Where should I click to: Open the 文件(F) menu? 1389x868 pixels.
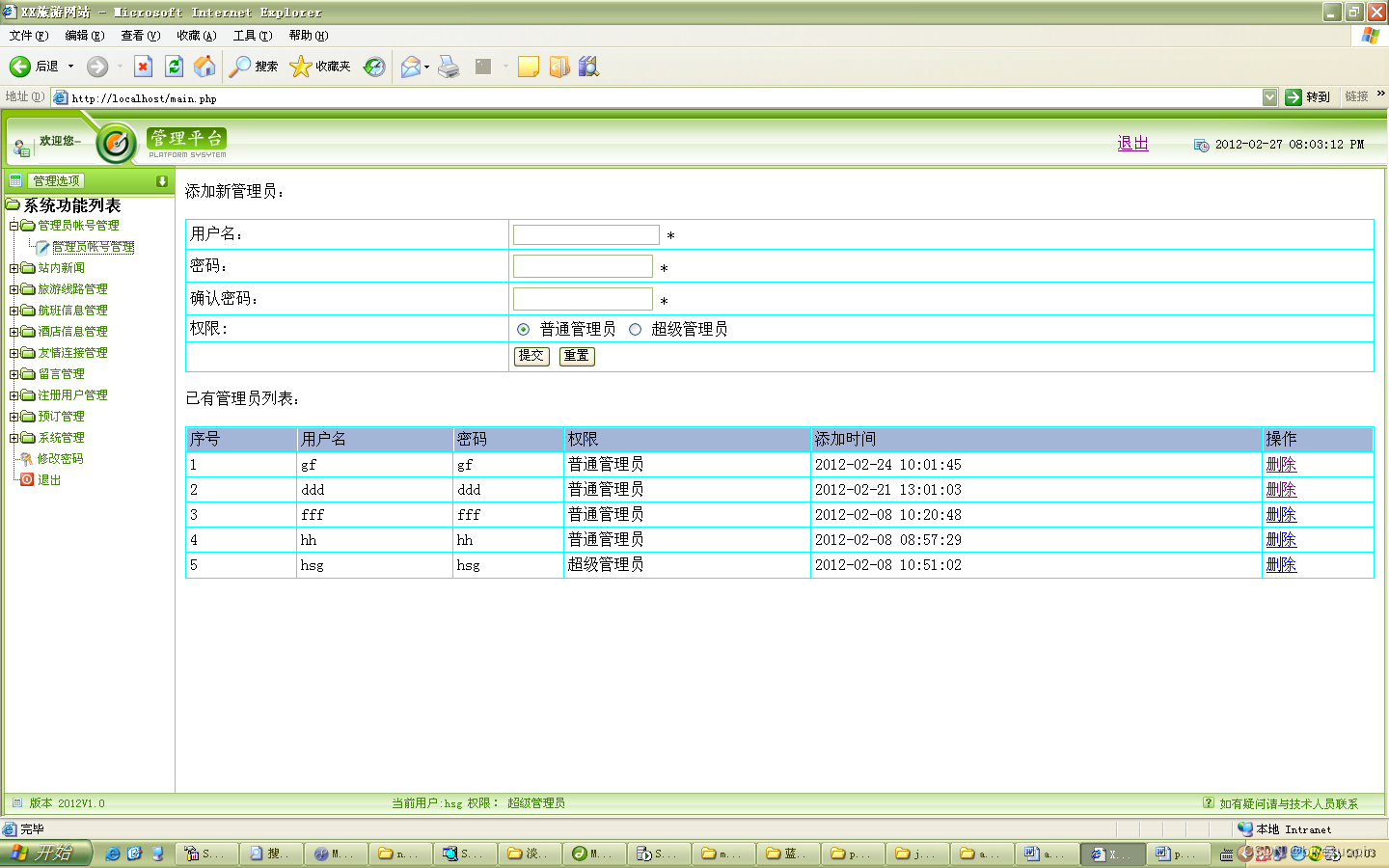coord(28,36)
